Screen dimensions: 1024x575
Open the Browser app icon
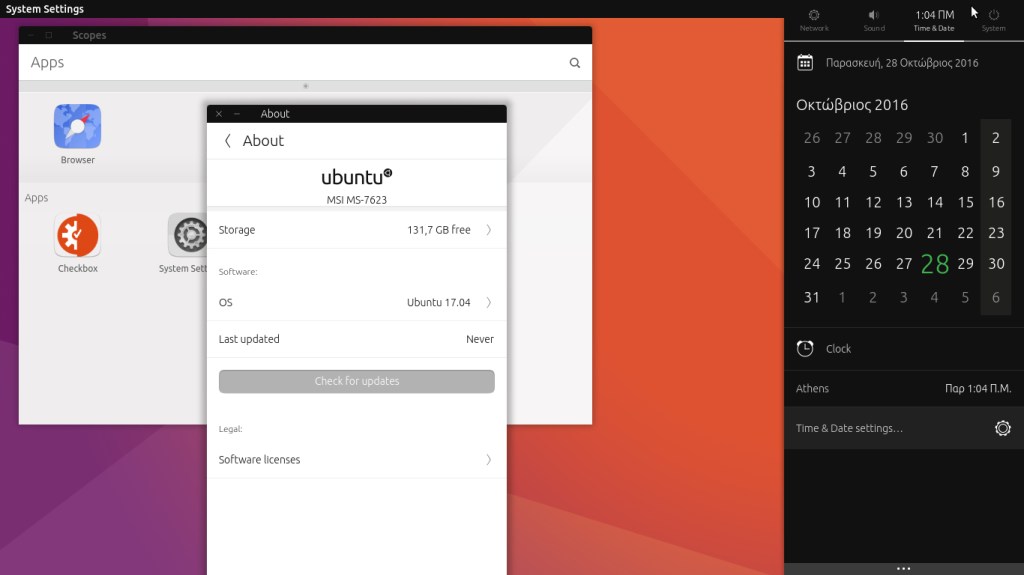[x=77, y=127]
